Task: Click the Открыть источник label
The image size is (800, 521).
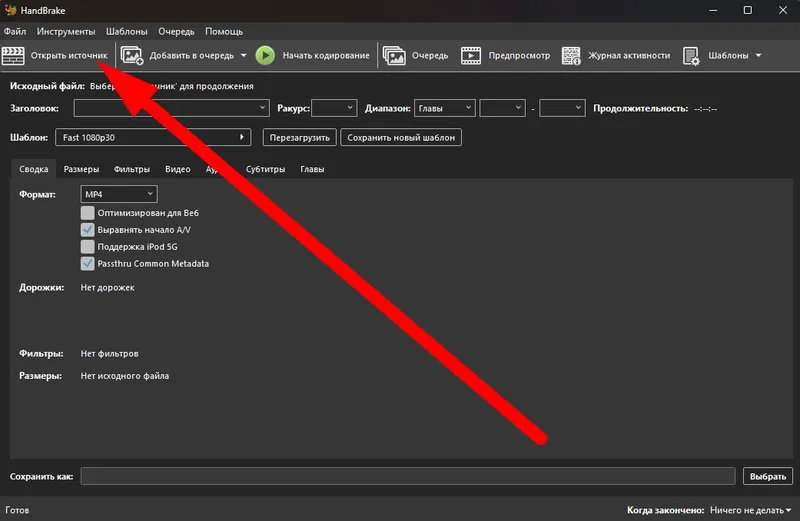Action: coord(69,56)
